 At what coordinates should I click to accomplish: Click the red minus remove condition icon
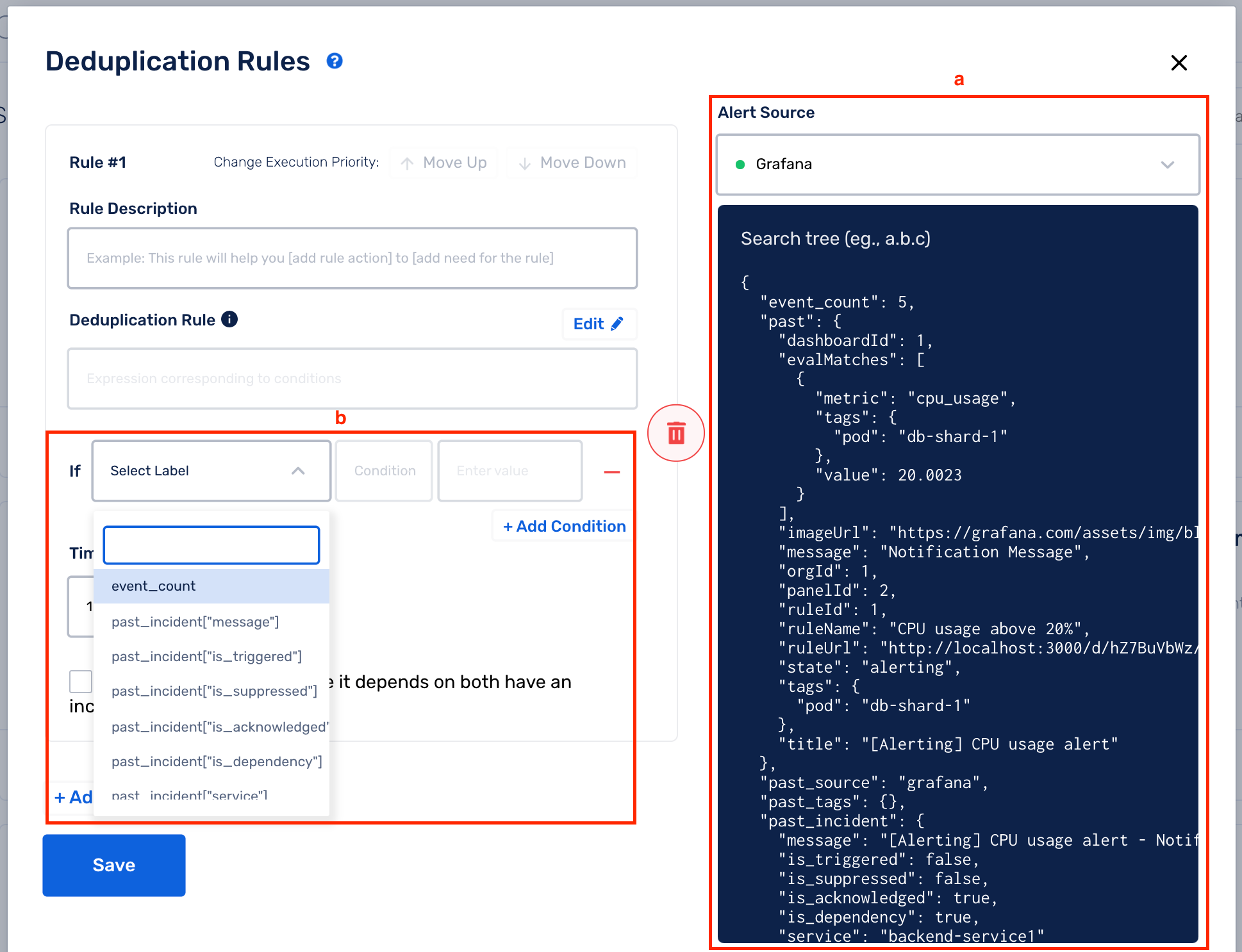click(x=612, y=472)
